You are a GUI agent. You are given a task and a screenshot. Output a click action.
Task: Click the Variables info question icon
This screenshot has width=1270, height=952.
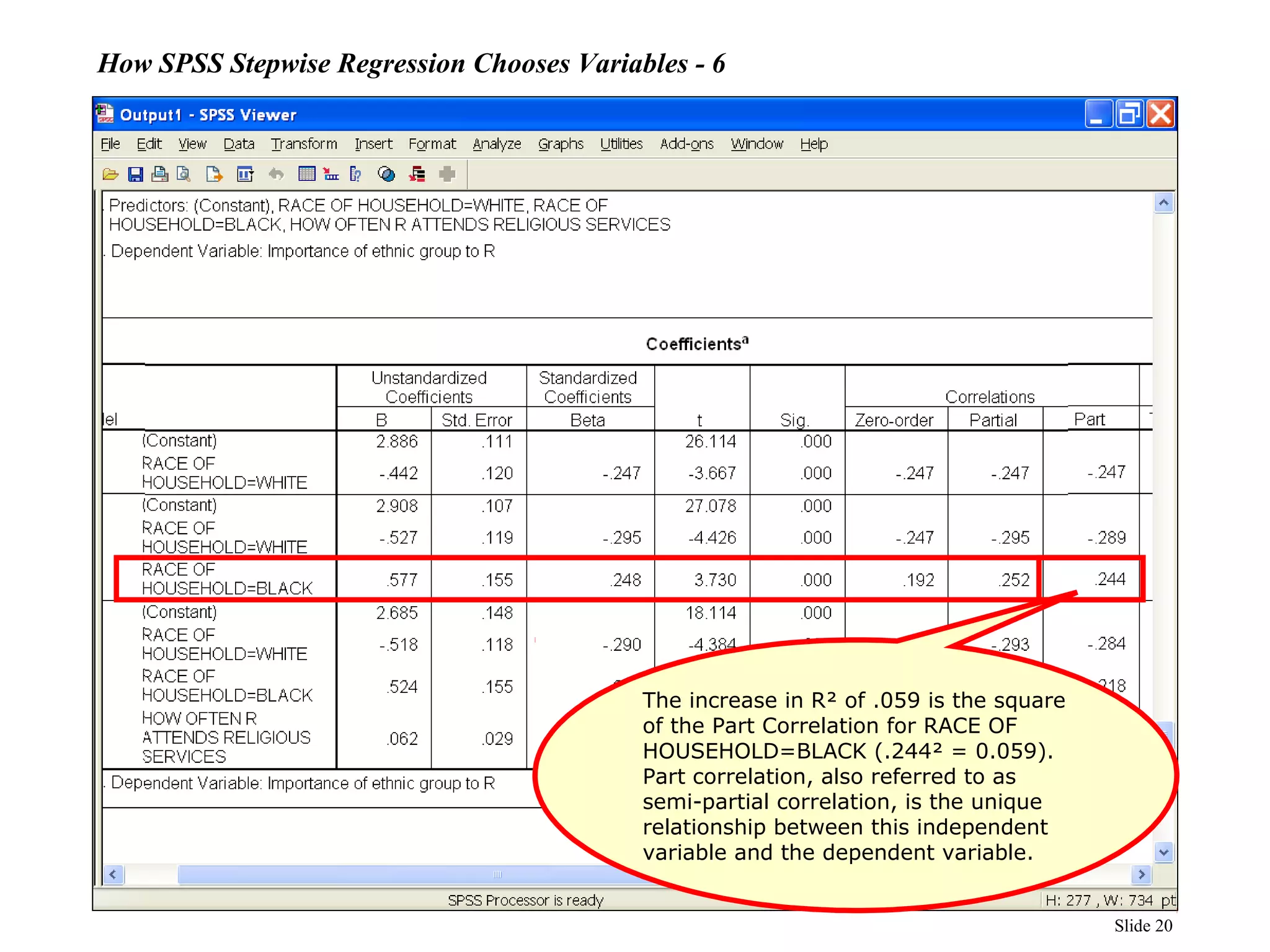coord(355,175)
